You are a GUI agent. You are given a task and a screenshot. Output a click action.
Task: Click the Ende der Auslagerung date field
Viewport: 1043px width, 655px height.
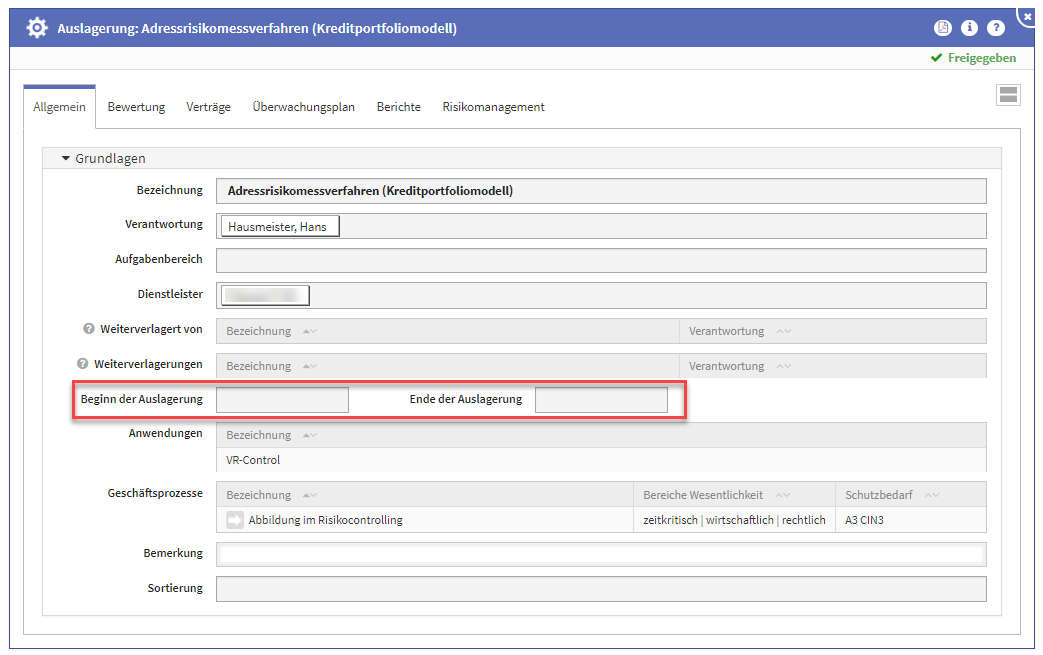coord(601,400)
